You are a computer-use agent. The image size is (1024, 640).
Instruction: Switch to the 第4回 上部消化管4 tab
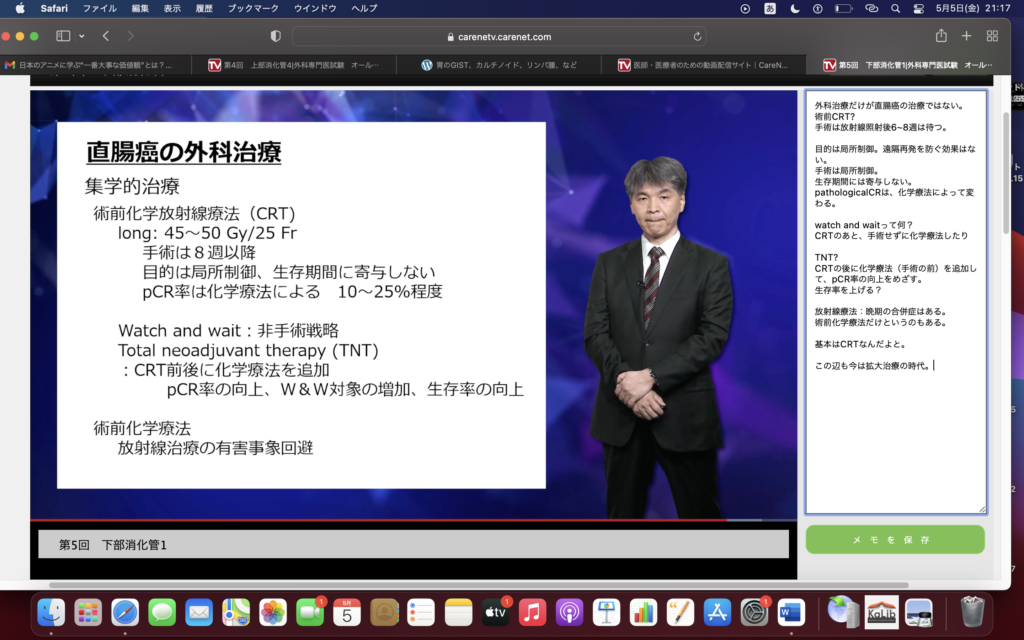pos(300,65)
